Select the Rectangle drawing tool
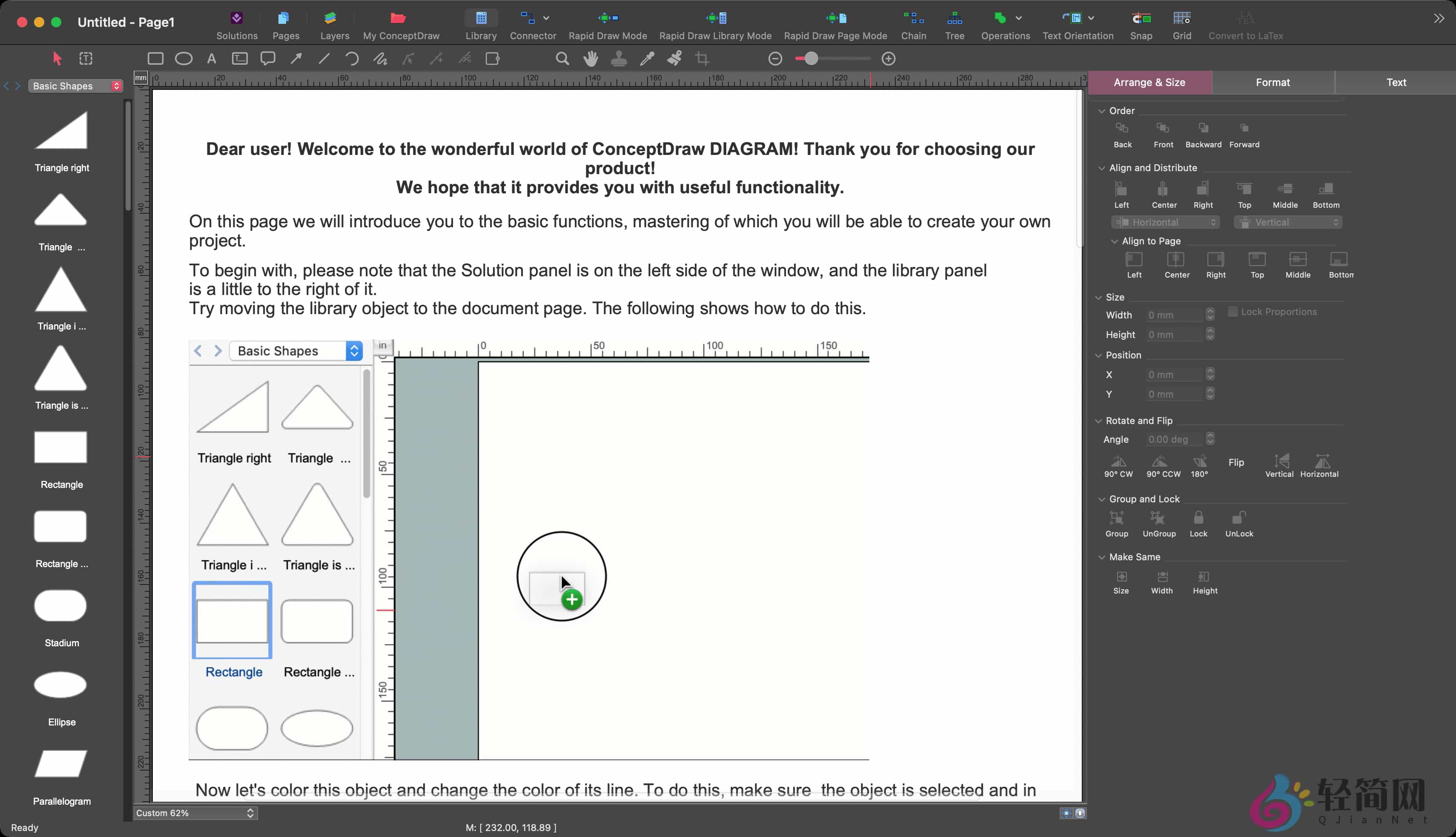1456x837 pixels. point(155,58)
